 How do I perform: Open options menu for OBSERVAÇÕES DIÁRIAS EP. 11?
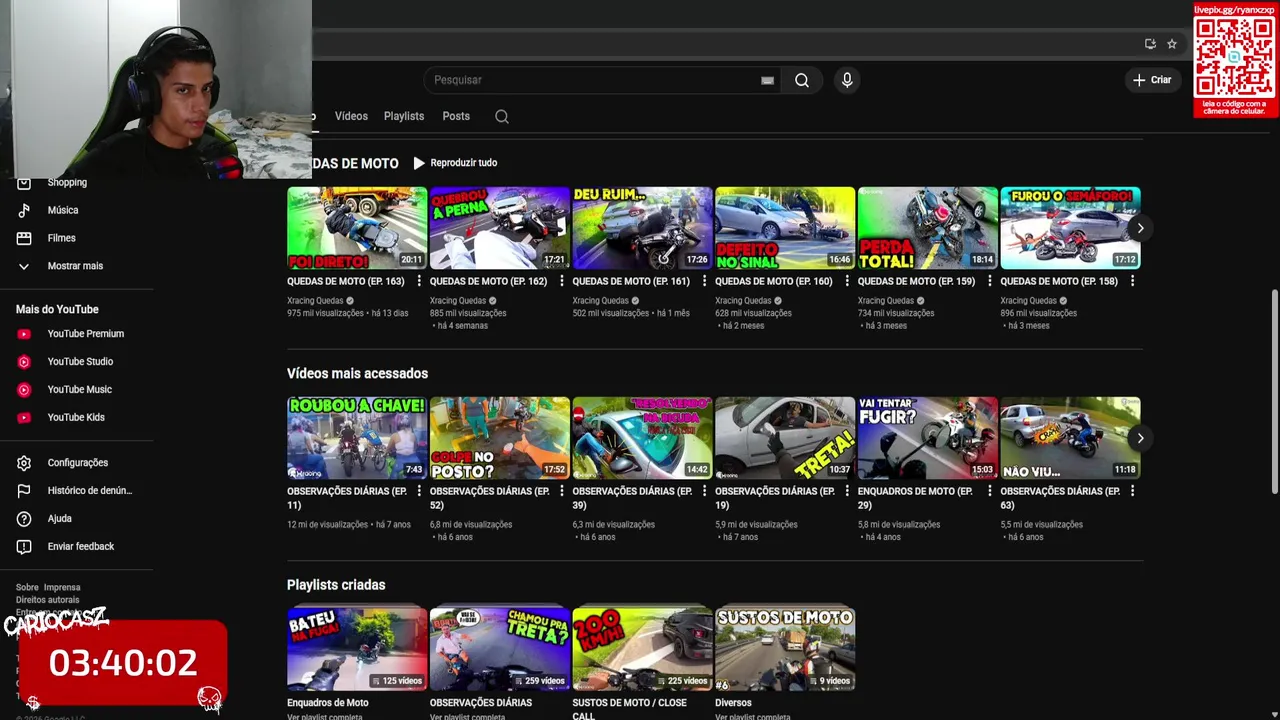(419, 491)
